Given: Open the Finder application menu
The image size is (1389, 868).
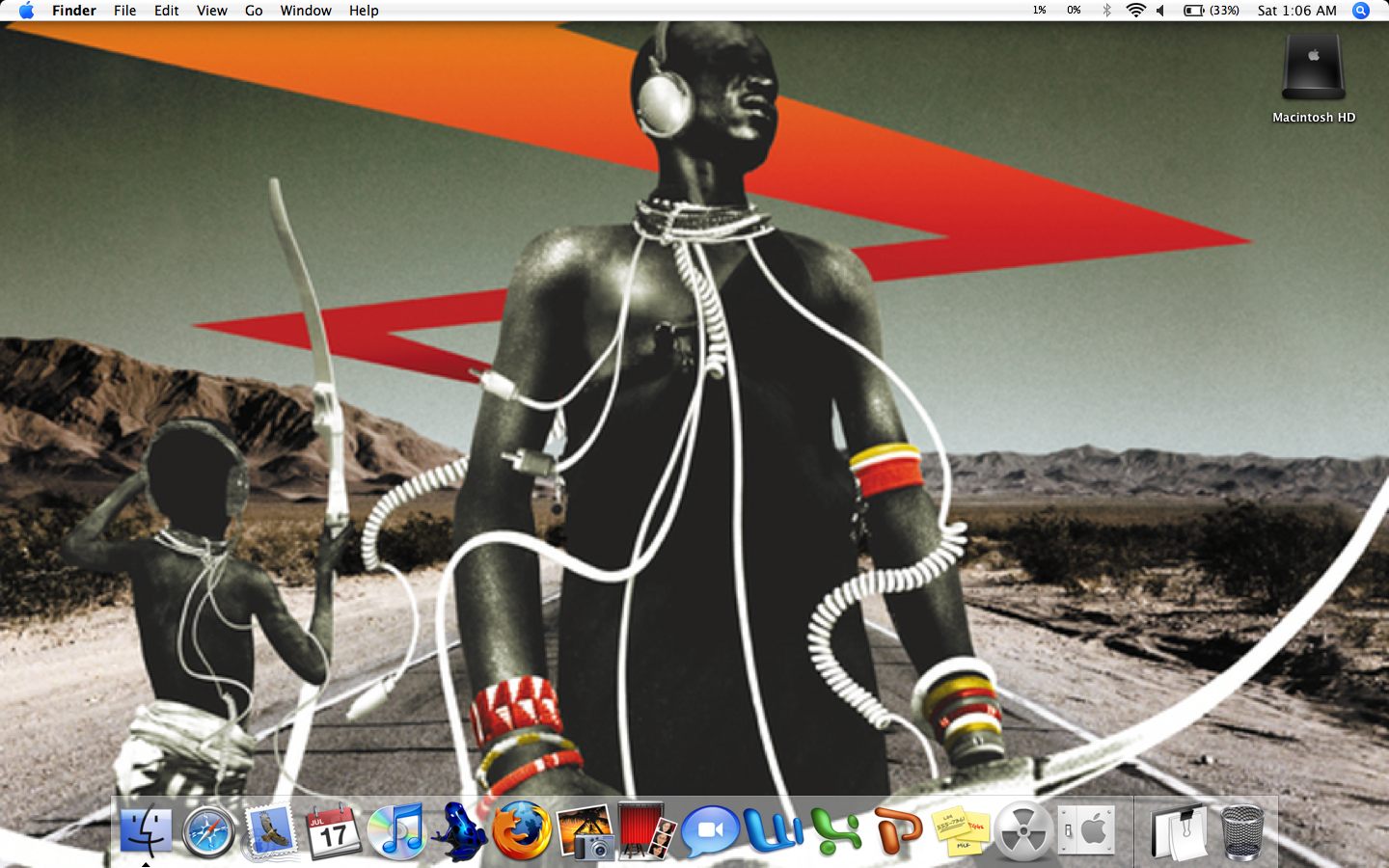Looking at the screenshot, I should coord(74,11).
